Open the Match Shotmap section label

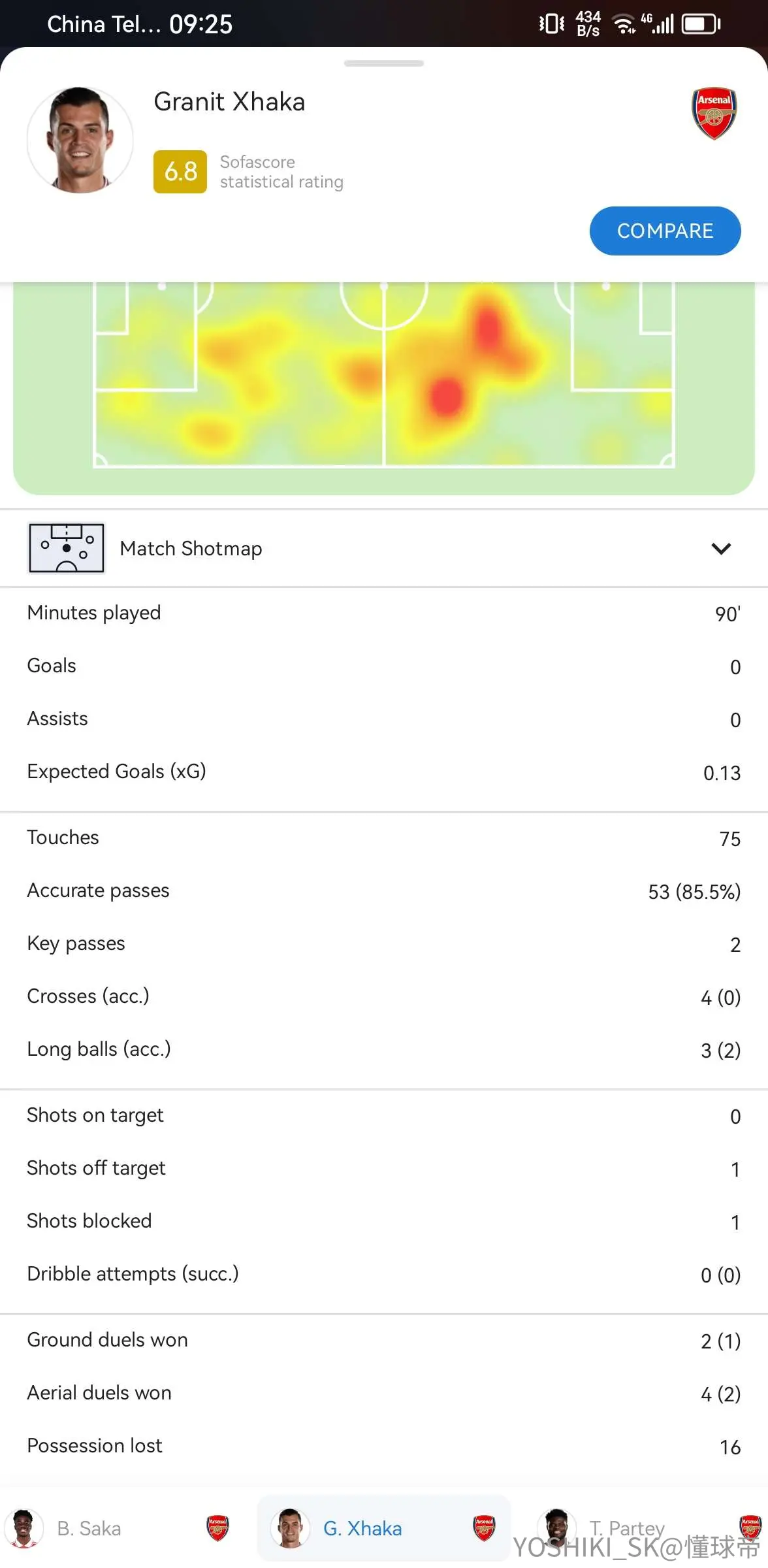[191, 548]
